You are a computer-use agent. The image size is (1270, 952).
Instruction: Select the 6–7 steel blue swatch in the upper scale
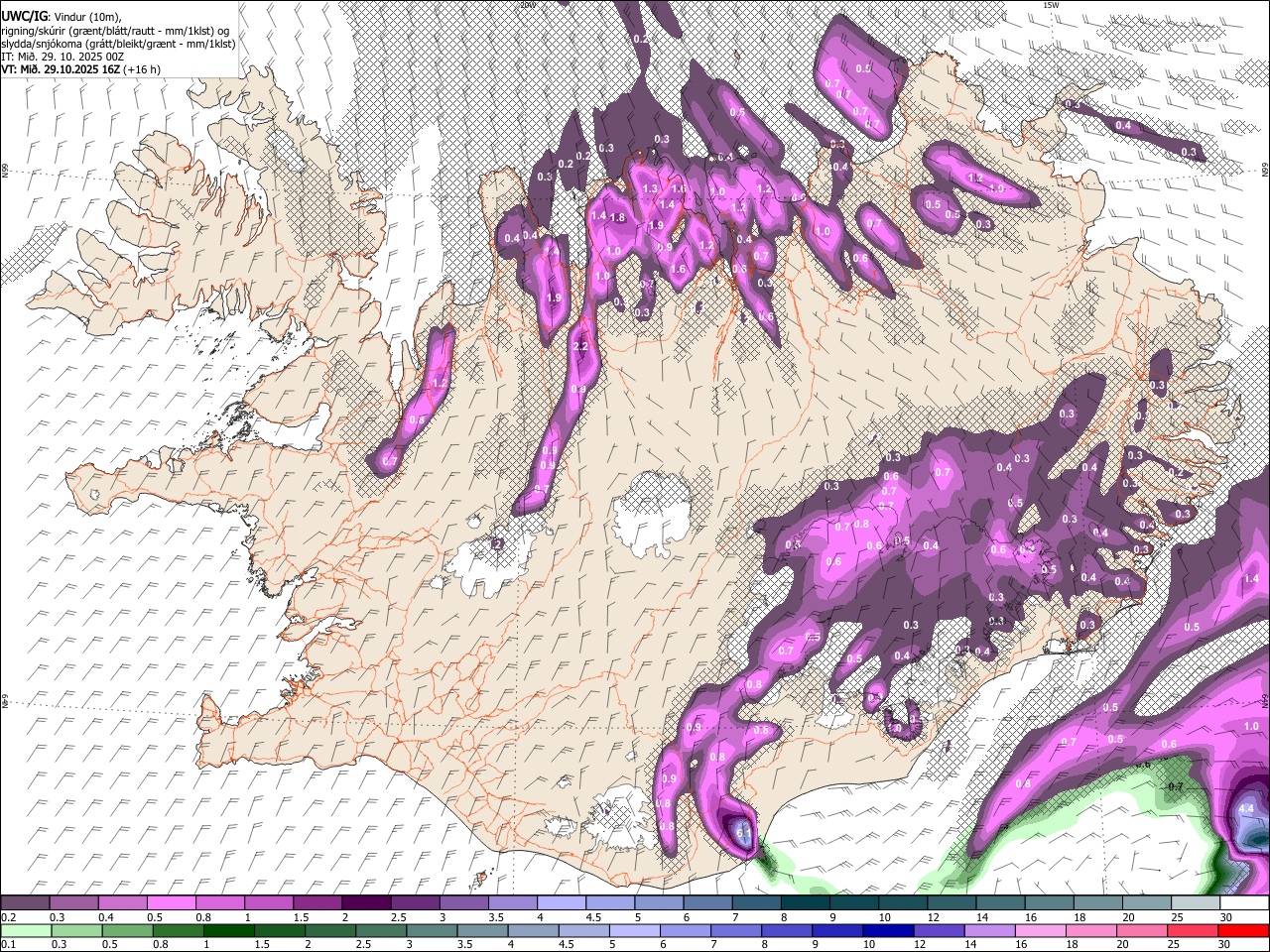pyautogui.click(x=708, y=903)
